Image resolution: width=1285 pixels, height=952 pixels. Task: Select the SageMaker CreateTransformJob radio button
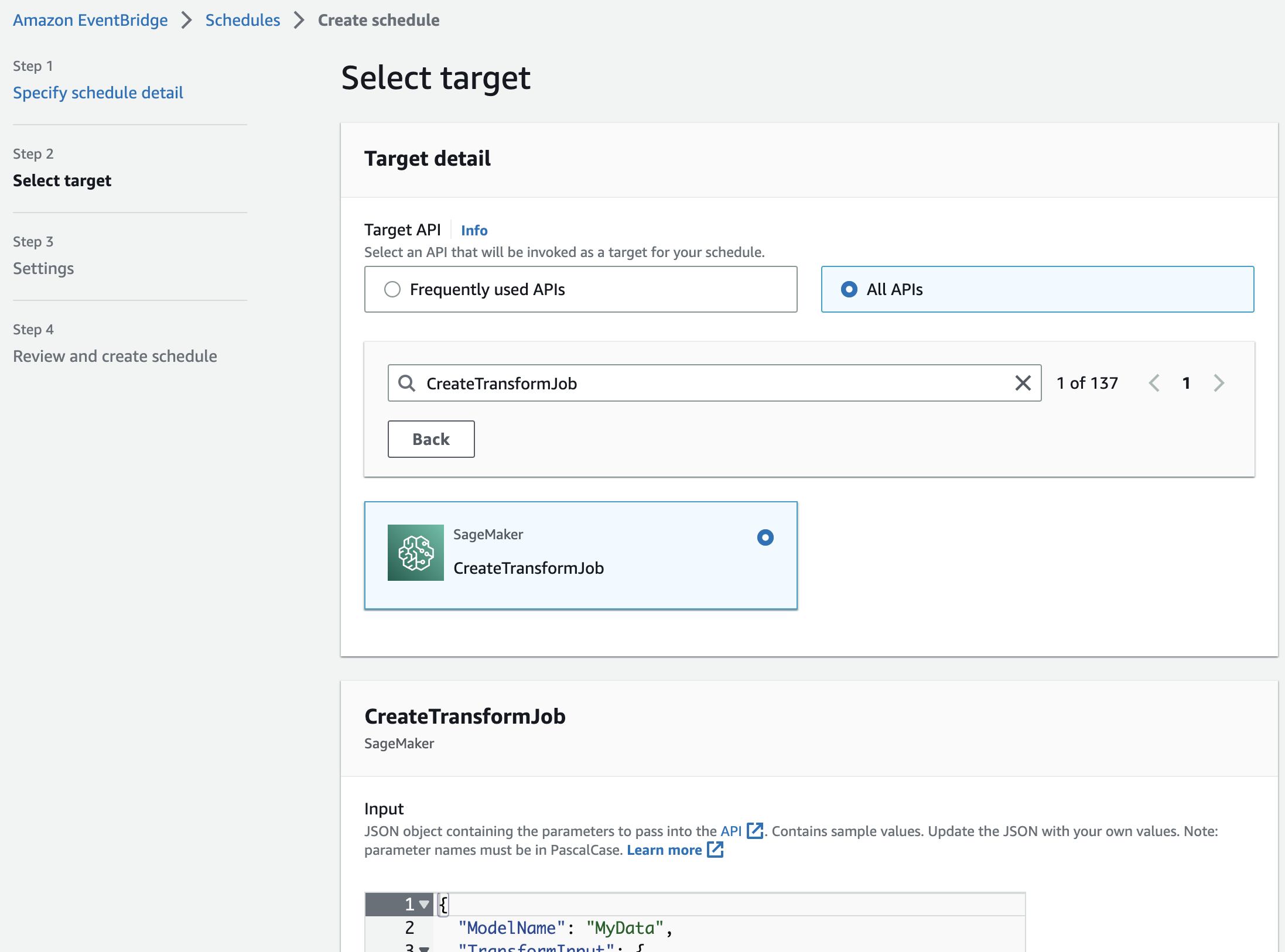point(765,537)
